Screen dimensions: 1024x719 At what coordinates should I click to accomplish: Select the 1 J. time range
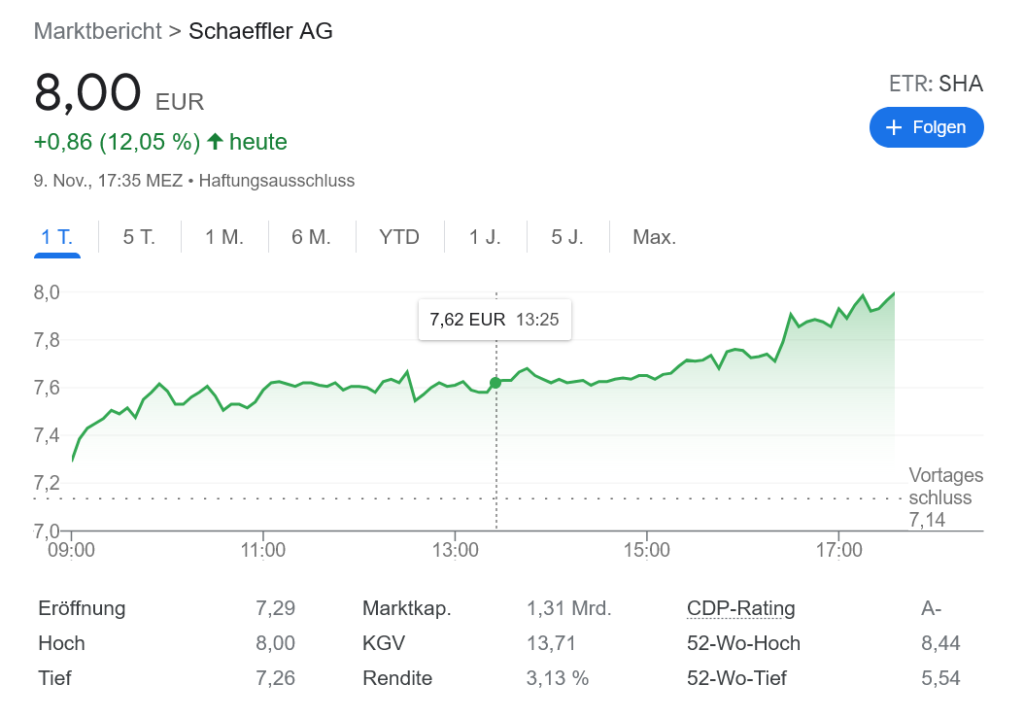click(x=483, y=237)
